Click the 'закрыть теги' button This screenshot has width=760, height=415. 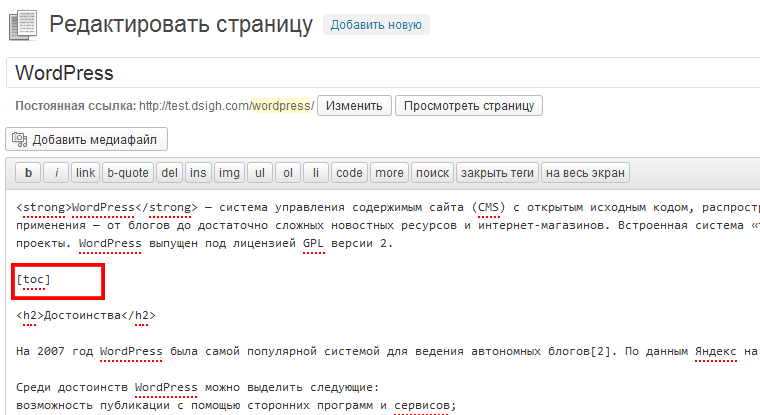coord(497,173)
